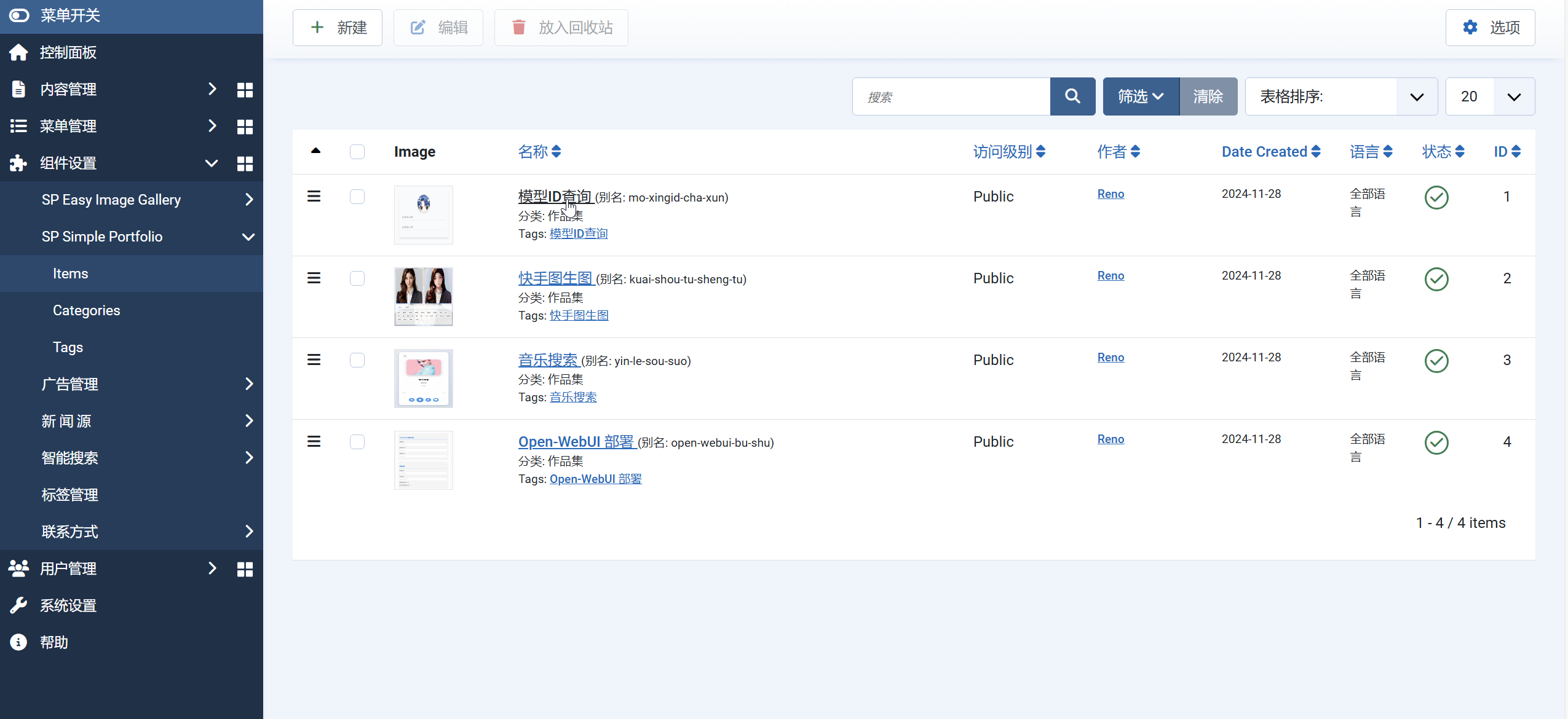Image resolution: width=1568 pixels, height=719 pixels.
Task: Open Tags in the sidebar menu
Action: click(x=68, y=347)
